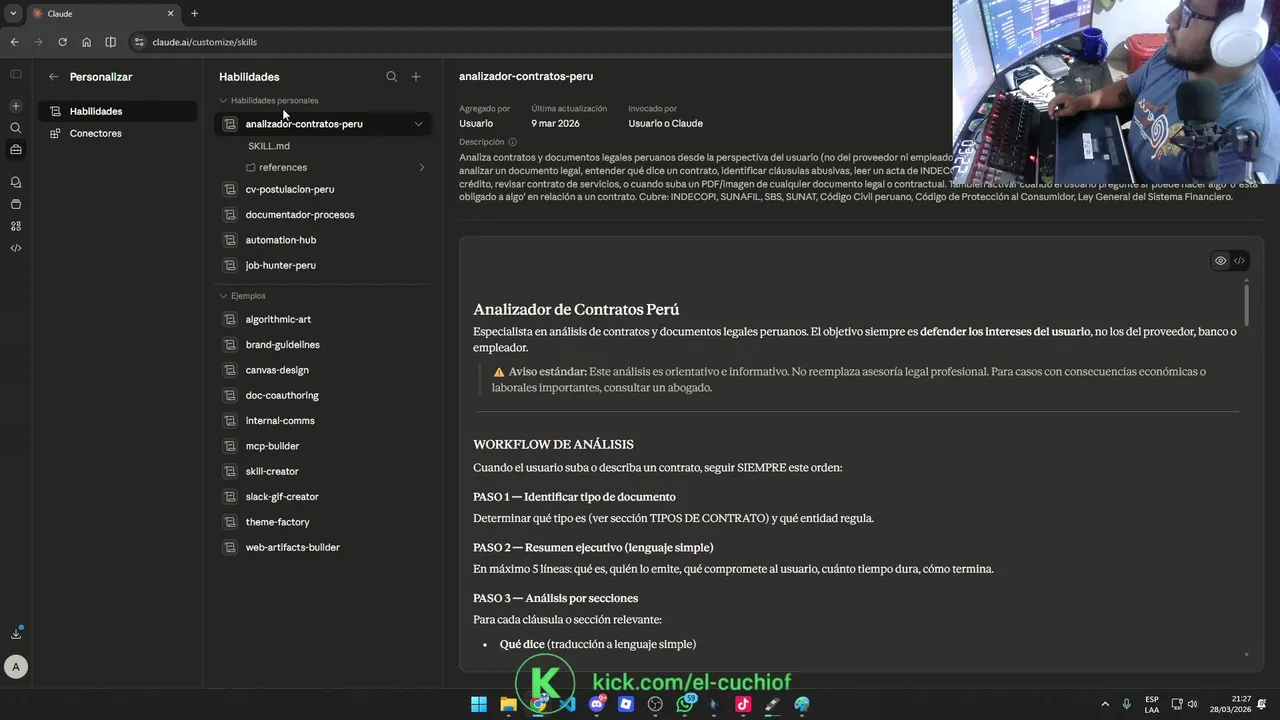Open the references folder
This screenshot has width=1280, height=720.
pos(283,168)
